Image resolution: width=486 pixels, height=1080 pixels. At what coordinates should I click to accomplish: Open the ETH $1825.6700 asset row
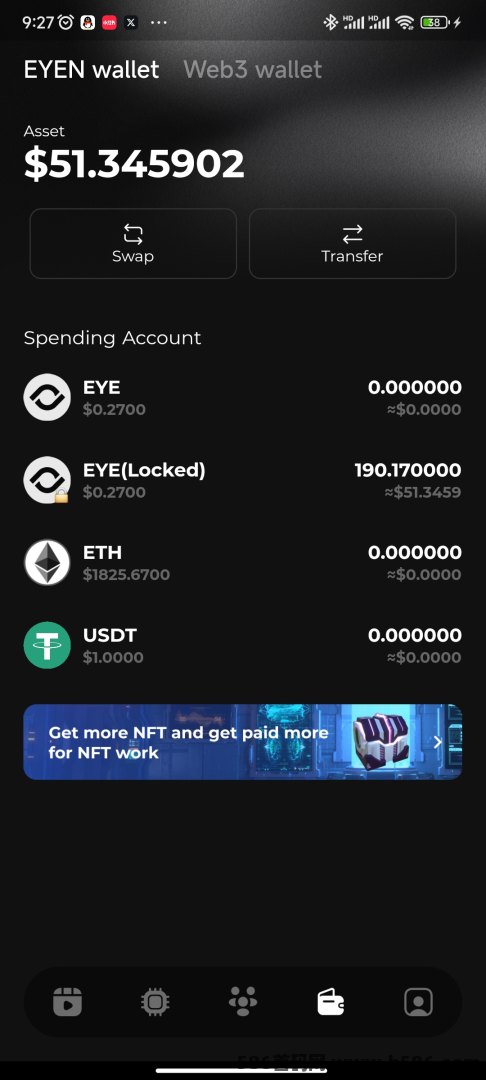(242, 563)
